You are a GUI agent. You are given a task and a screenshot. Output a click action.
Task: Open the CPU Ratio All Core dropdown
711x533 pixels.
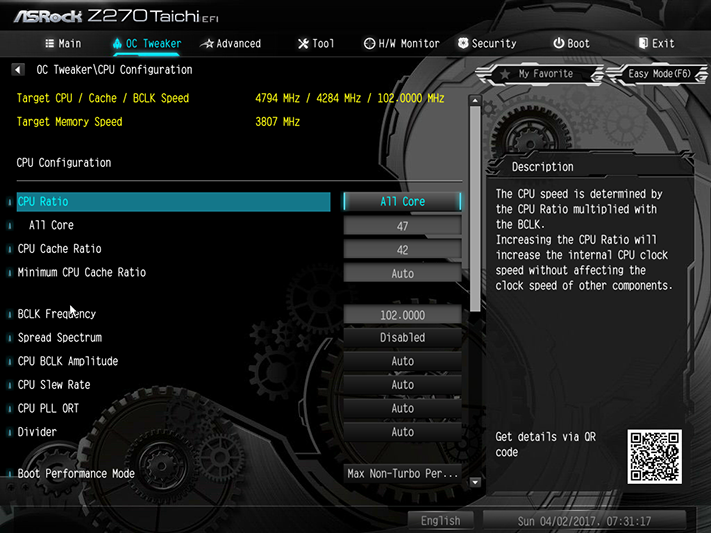(402, 201)
